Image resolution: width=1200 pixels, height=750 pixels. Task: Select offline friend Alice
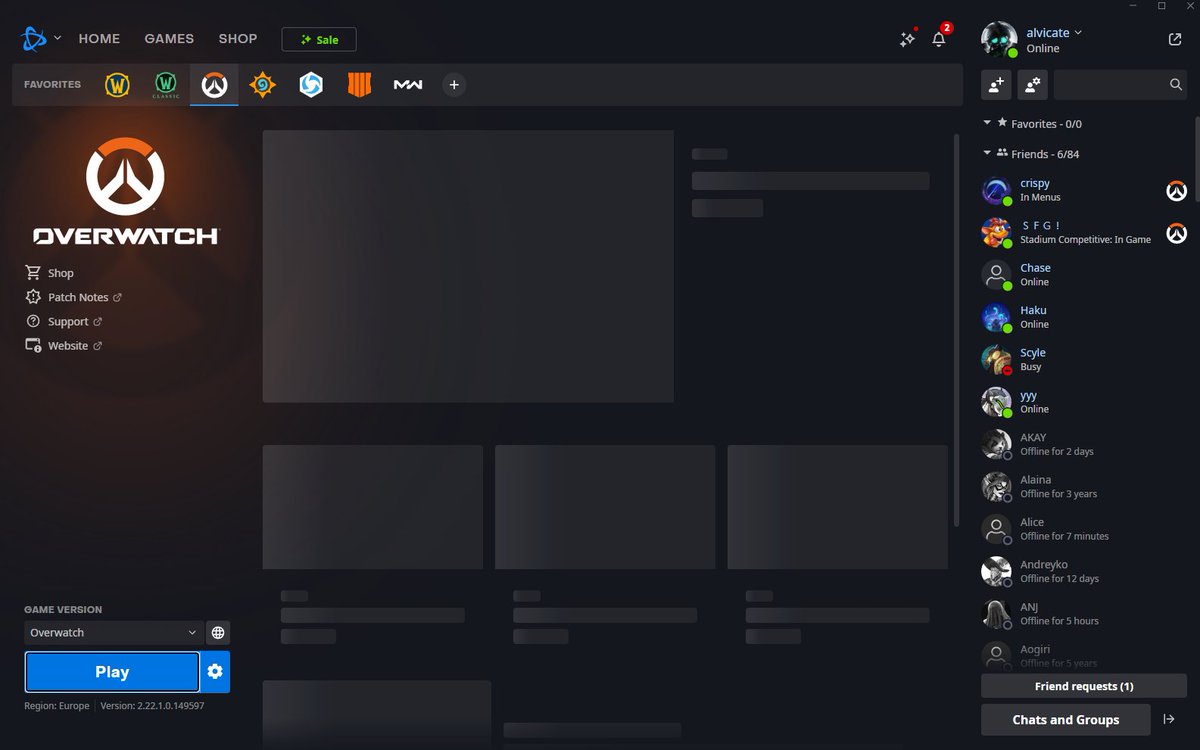tap(1085, 529)
